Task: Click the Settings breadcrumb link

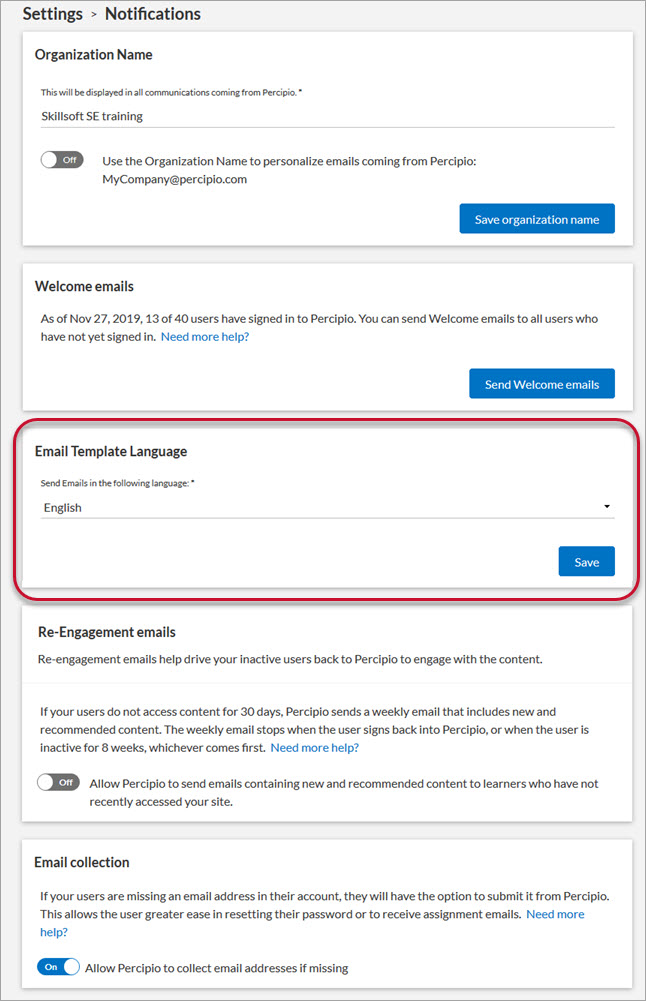Action: click(x=52, y=14)
